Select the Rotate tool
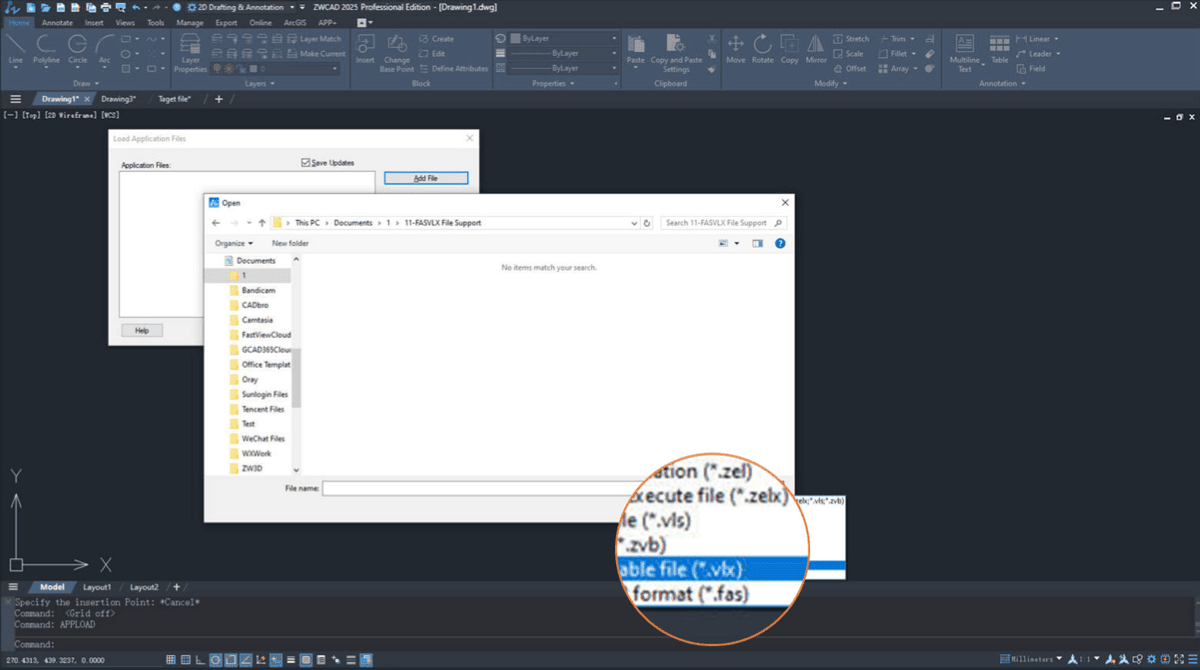Image resolution: width=1200 pixels, height=670 pixels. (763, 49)
